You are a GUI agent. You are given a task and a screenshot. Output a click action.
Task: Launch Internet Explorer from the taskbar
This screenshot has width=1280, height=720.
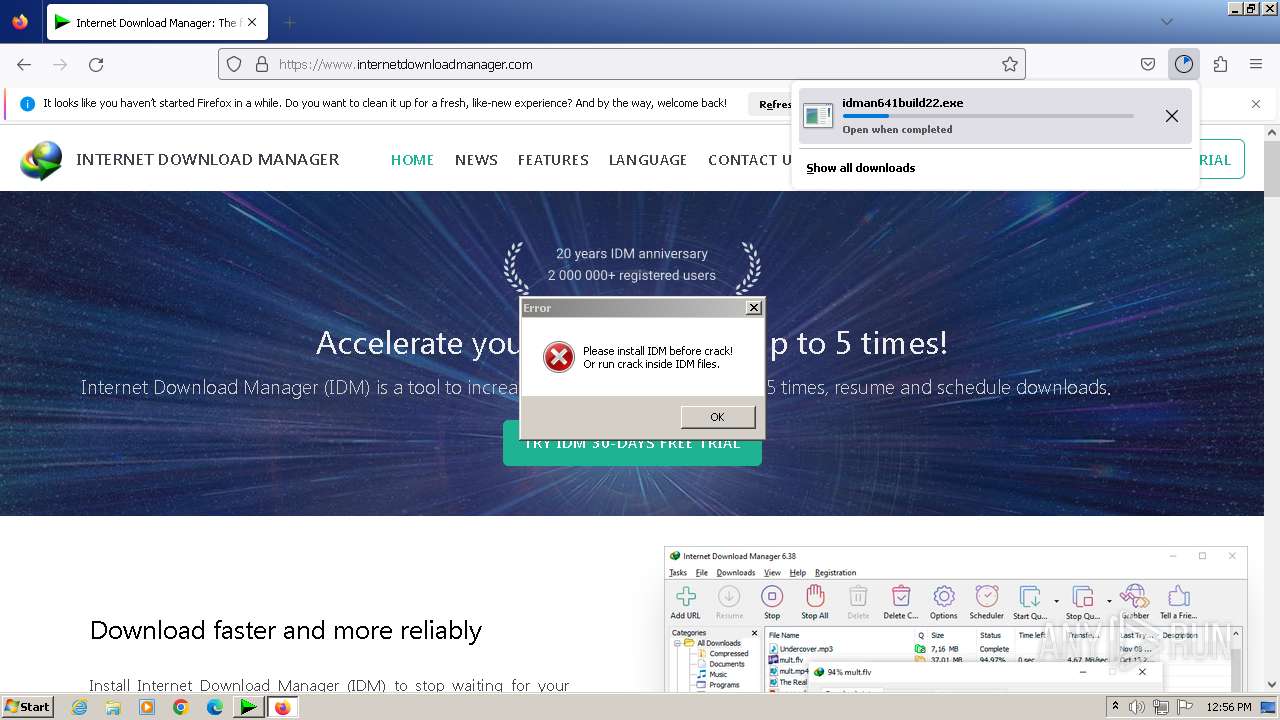pyautogui.click(x=80, y=707)
